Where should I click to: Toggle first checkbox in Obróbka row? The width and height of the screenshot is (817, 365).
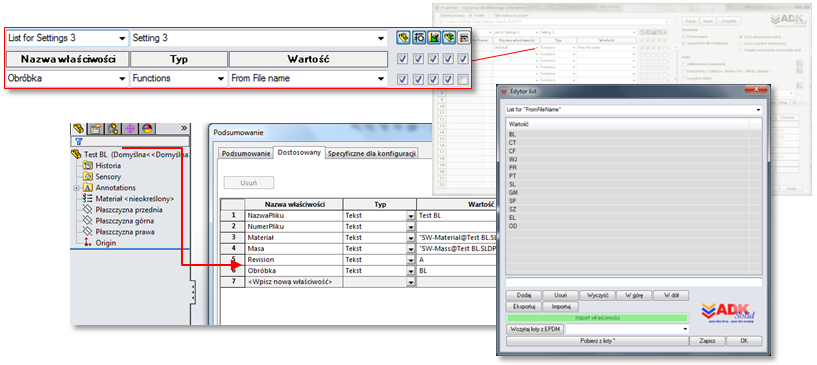(x=402, y=79)
